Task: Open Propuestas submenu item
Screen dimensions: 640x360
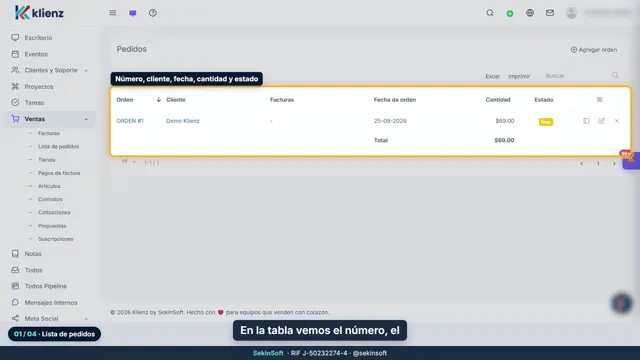Action: 52,226
